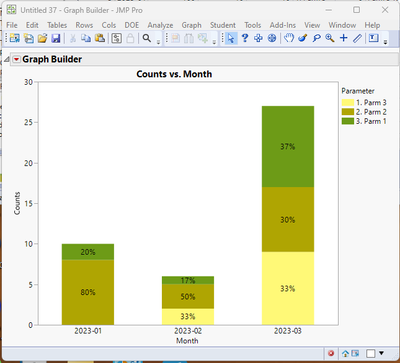Collapse the Graph Builder outline triangle

(6, 60)
